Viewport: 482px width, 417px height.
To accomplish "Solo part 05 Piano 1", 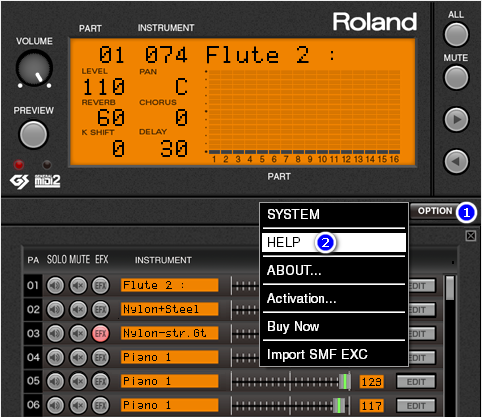I will pos(55,381).
